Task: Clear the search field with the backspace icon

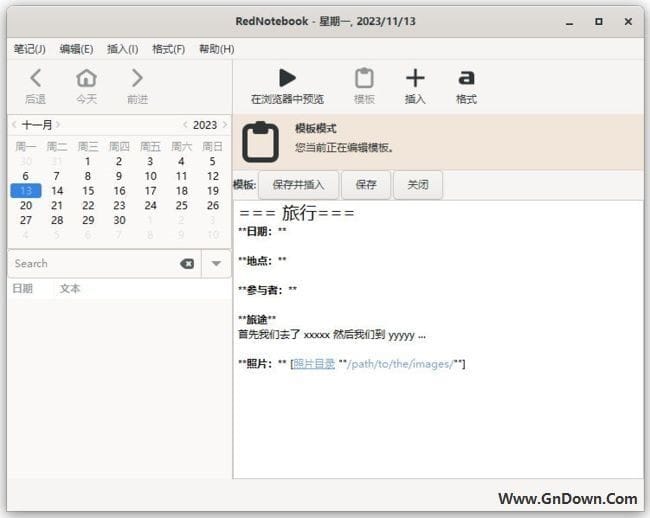Action: tap(187, 264)
